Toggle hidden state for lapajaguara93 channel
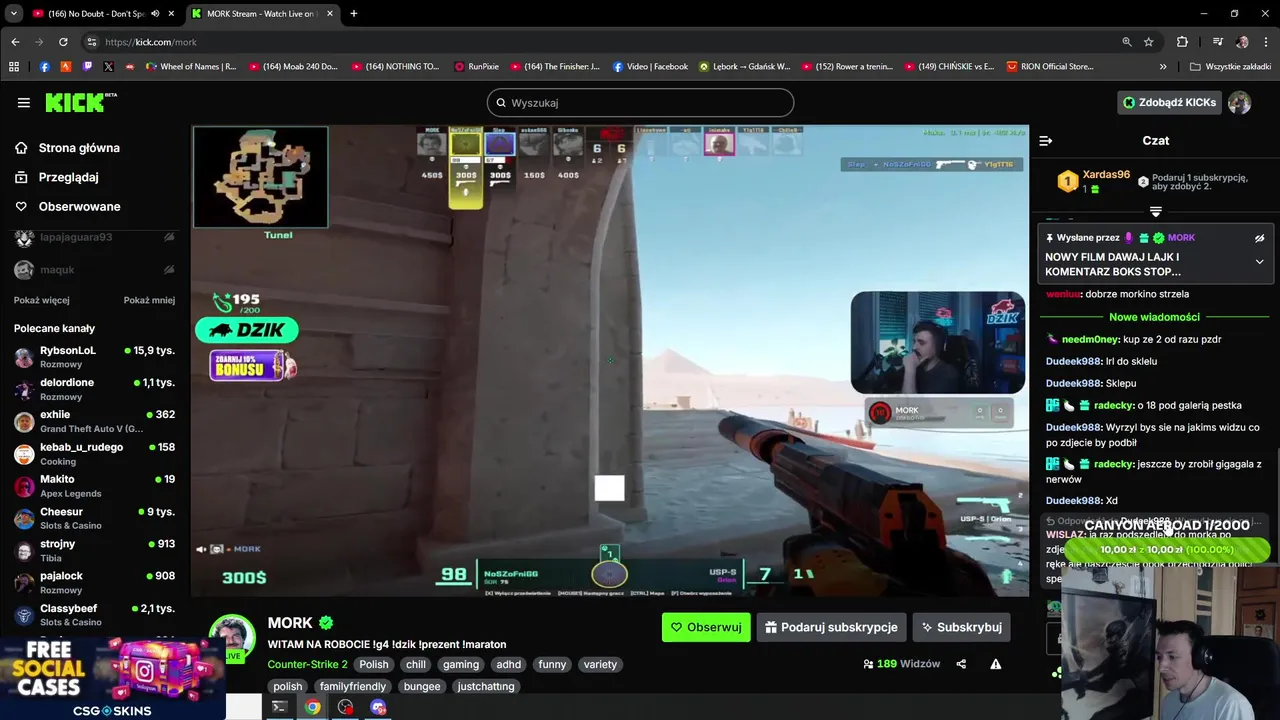 [169, 237]
